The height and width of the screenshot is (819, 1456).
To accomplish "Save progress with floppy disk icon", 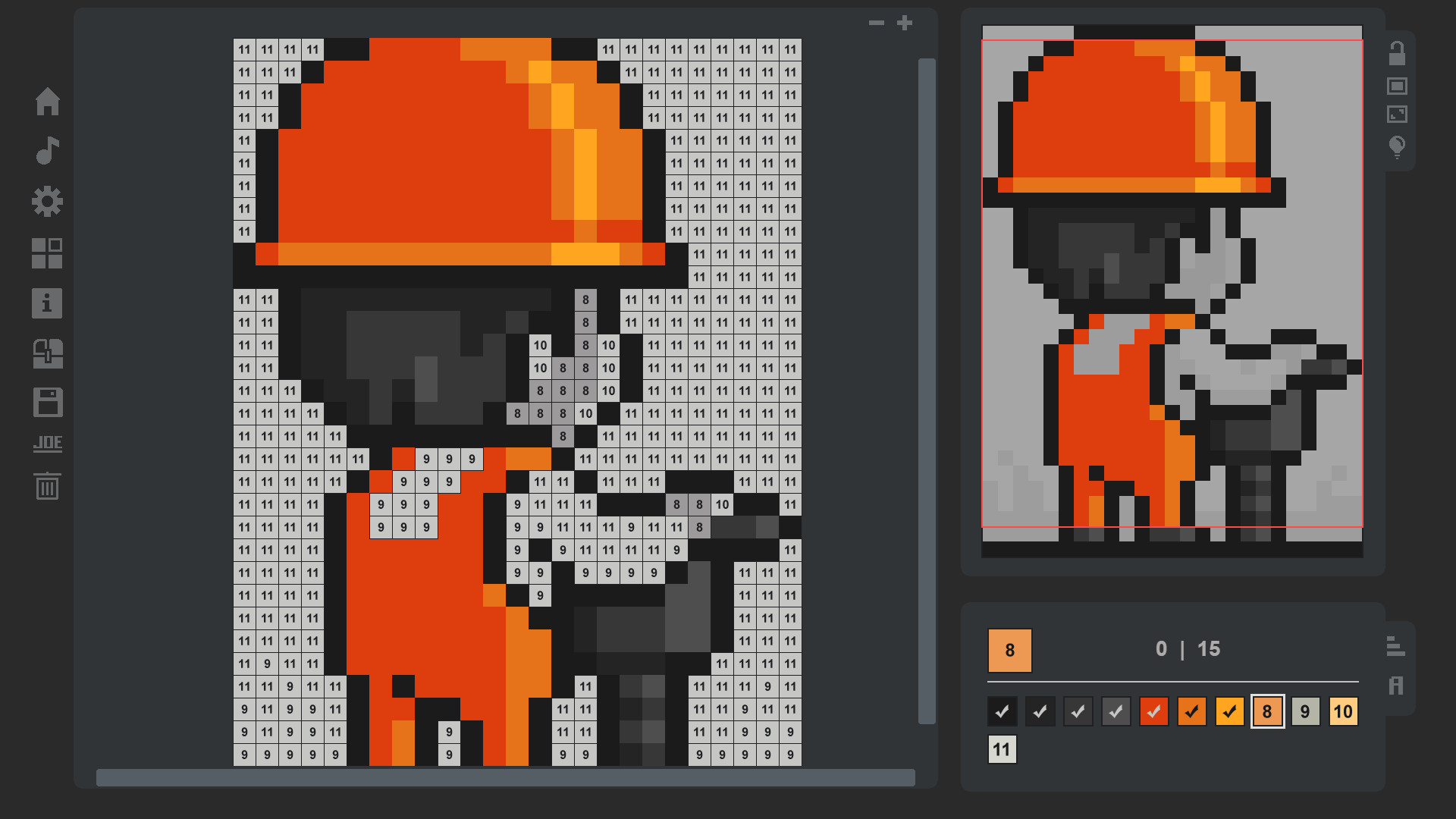I will coord(47,403).
